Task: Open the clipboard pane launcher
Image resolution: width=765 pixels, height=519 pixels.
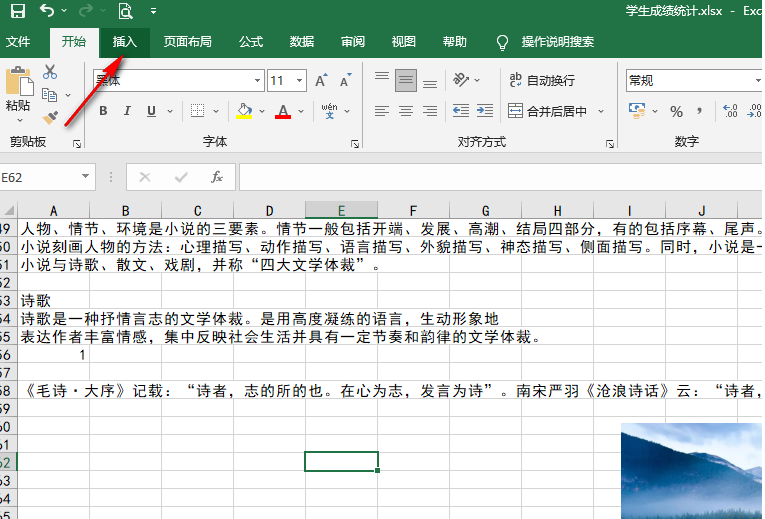Action: (x=77, y=143)
